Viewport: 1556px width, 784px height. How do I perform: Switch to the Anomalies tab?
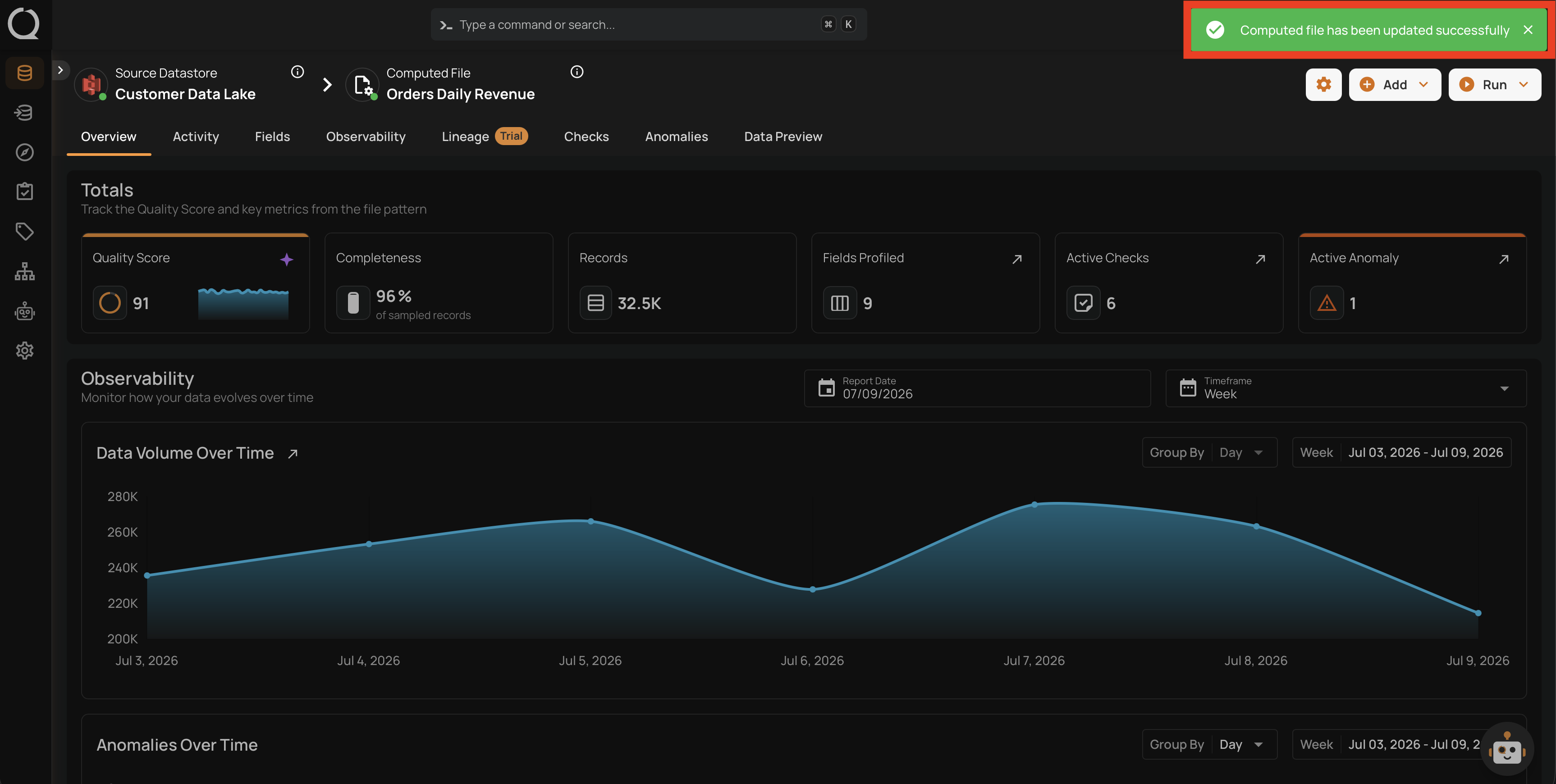pyautogui.click(x=677, y=137)
